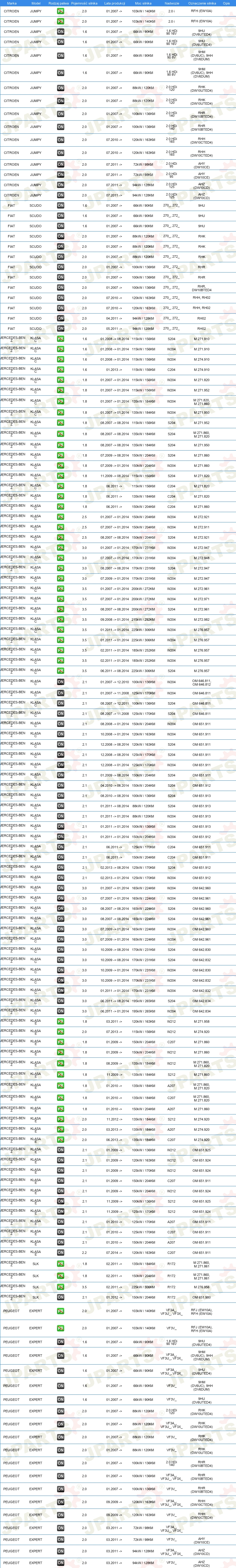The height and width of the screenshot is (1568, 236).
Task: Select petrol icon for engine M 272.911
Action: [x=60, y=527]
